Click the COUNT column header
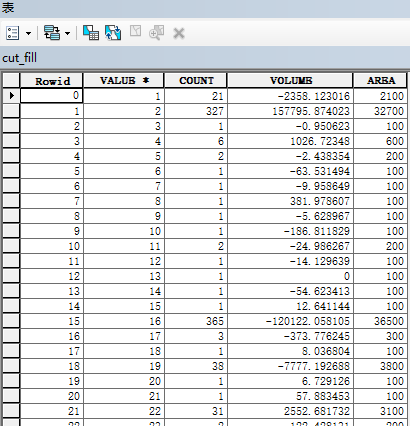The image size is (410, 426). [x=196, y=81]
